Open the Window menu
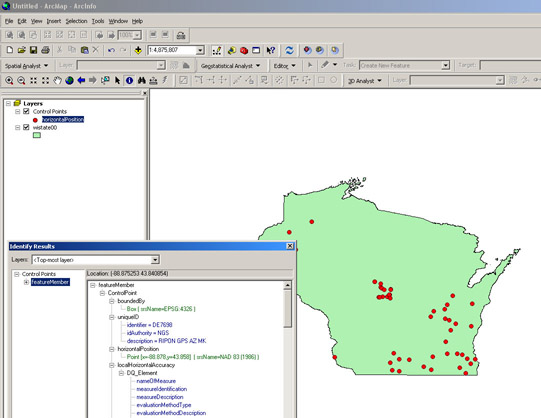This screenshot has height=418, width=541. pyautogui.click(x=118, y=21)
